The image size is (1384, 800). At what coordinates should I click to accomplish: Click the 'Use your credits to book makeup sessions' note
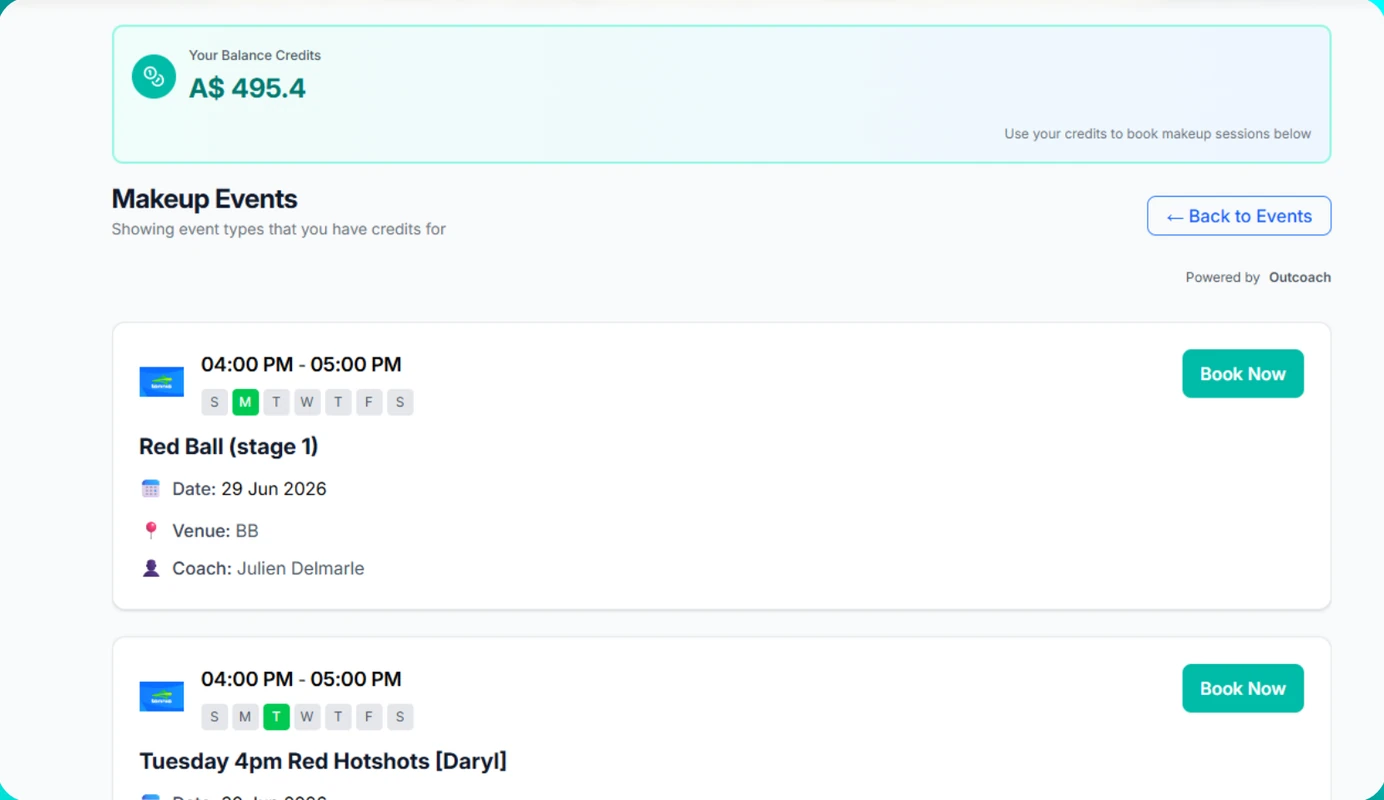point(1157,134)
